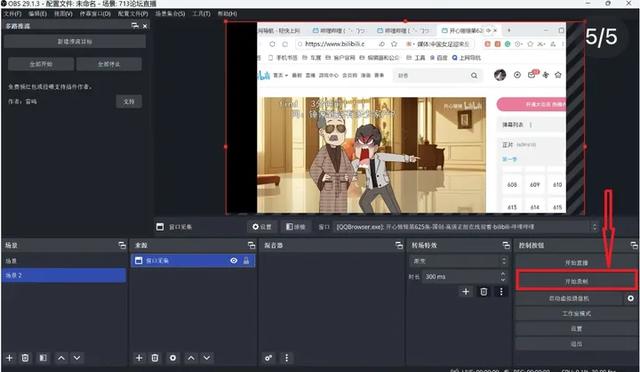Move the source down in Sources dock

(207, 358)
